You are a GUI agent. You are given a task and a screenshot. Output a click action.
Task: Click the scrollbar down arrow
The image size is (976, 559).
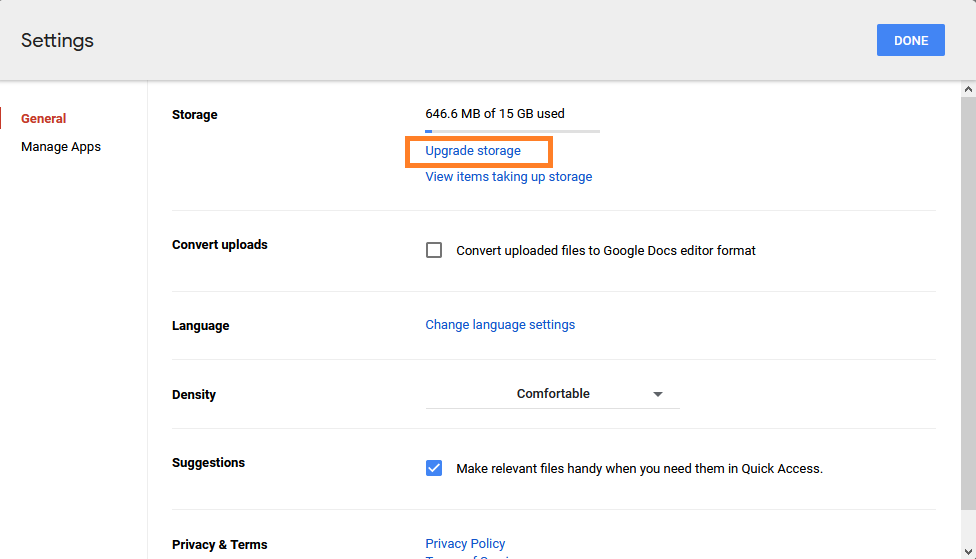click(967, 551)
